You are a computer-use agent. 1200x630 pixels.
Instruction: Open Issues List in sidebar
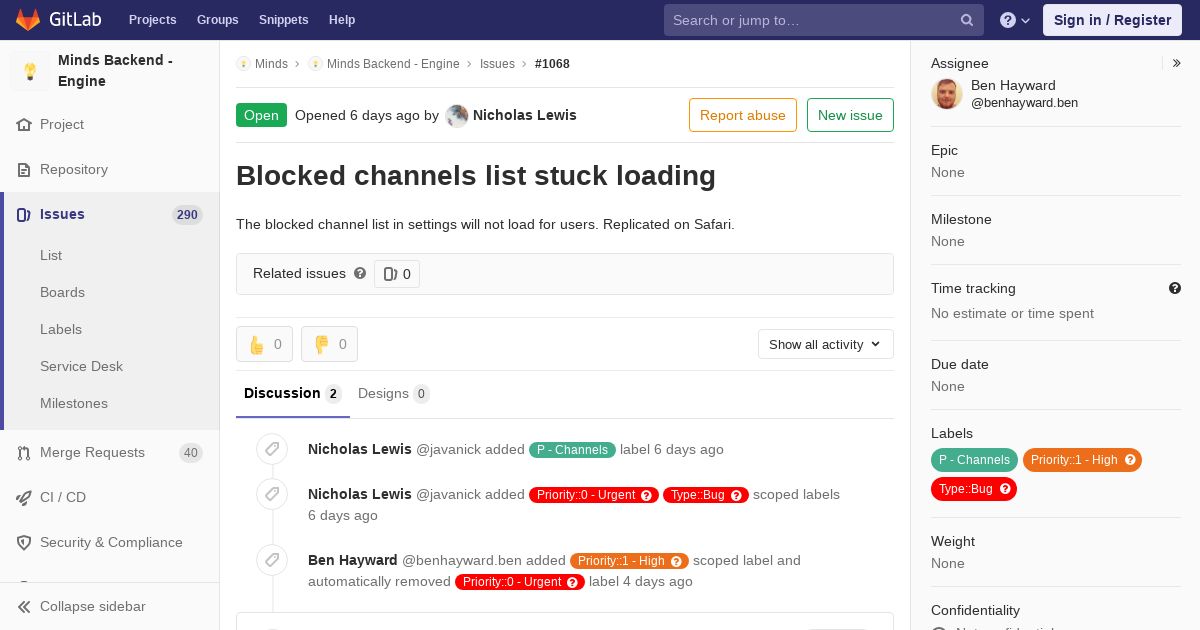51,256
